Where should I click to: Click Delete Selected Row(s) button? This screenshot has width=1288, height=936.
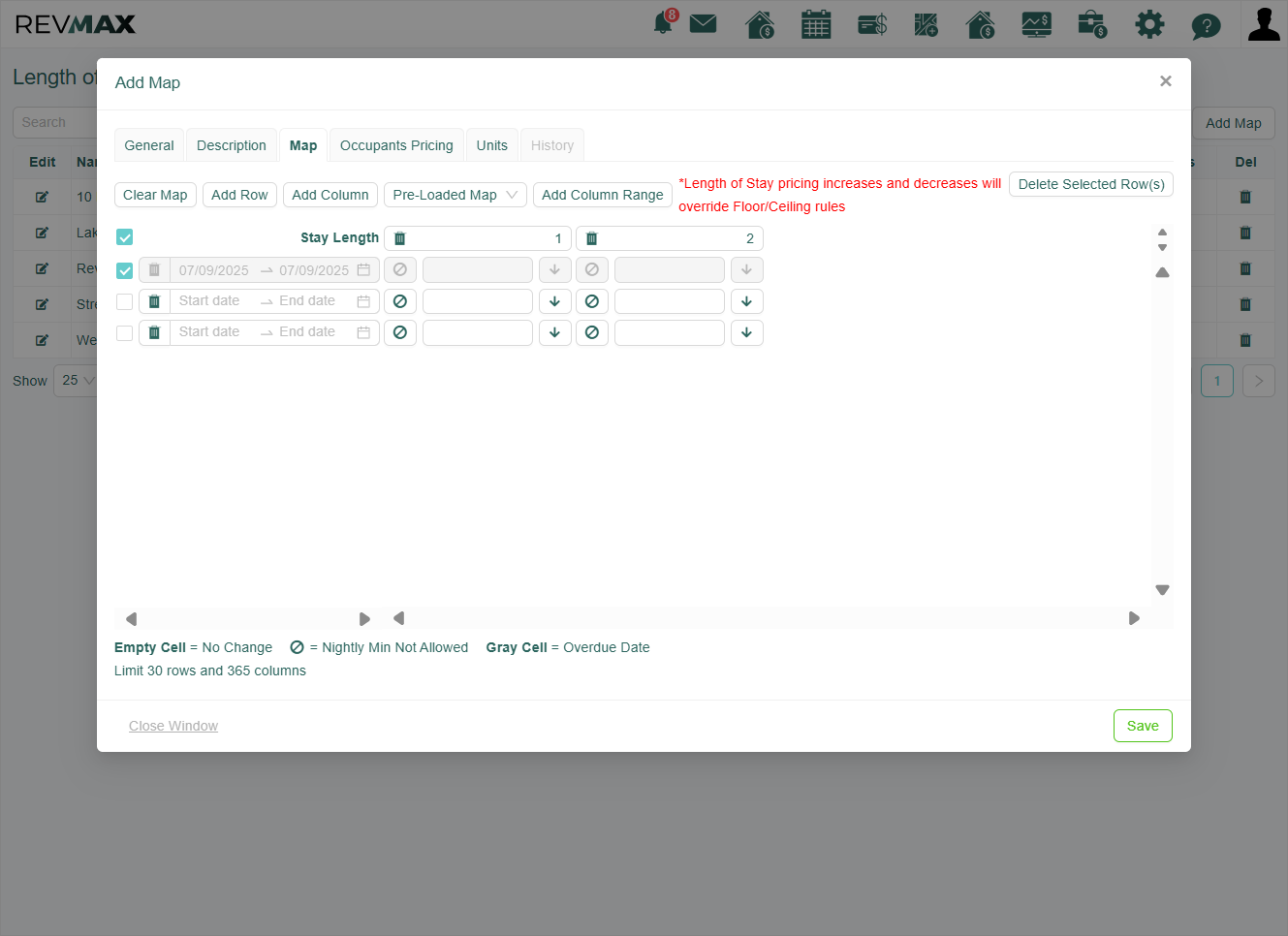point(1091,184)
